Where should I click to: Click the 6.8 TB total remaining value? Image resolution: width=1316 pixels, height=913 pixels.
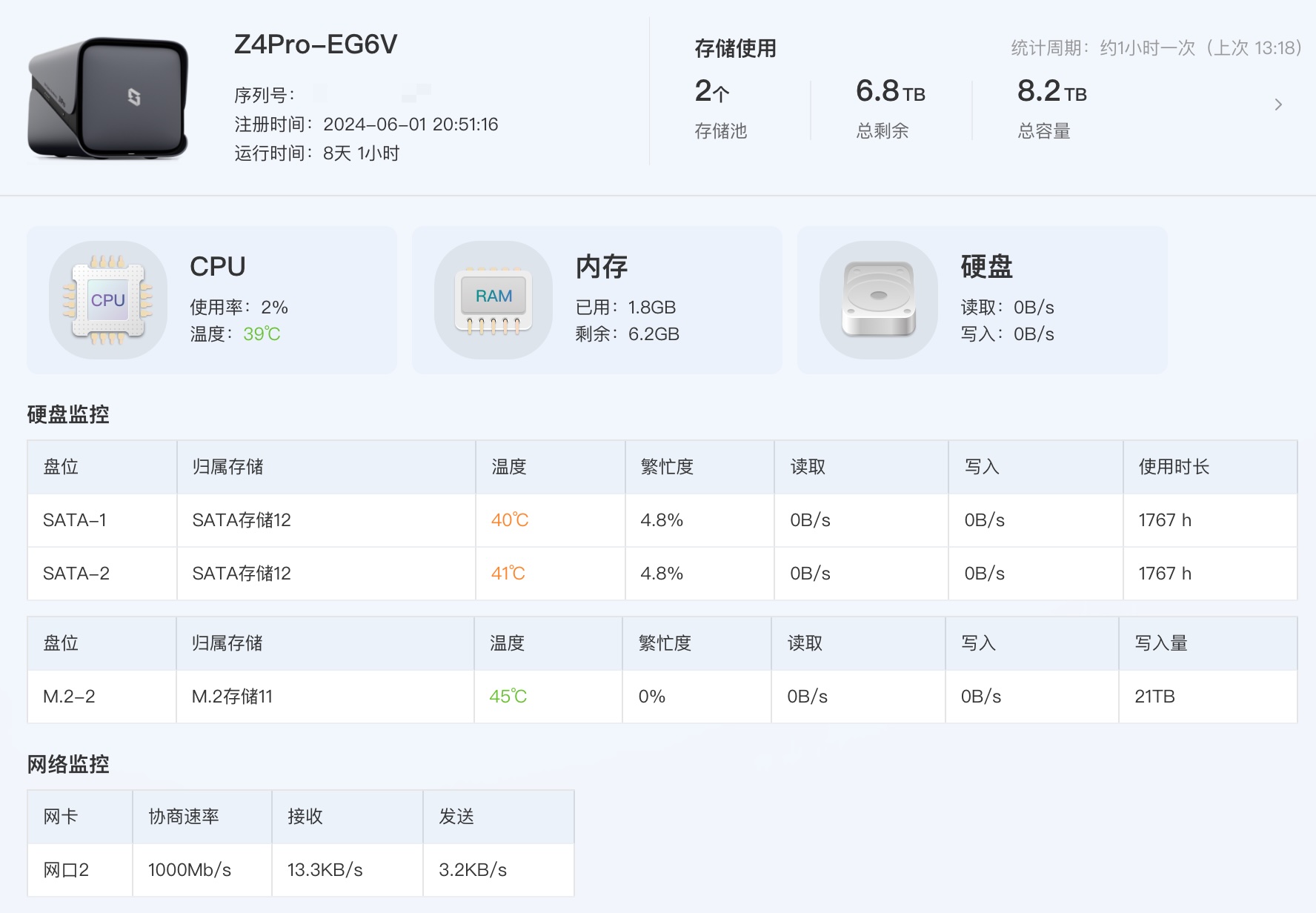891,91
